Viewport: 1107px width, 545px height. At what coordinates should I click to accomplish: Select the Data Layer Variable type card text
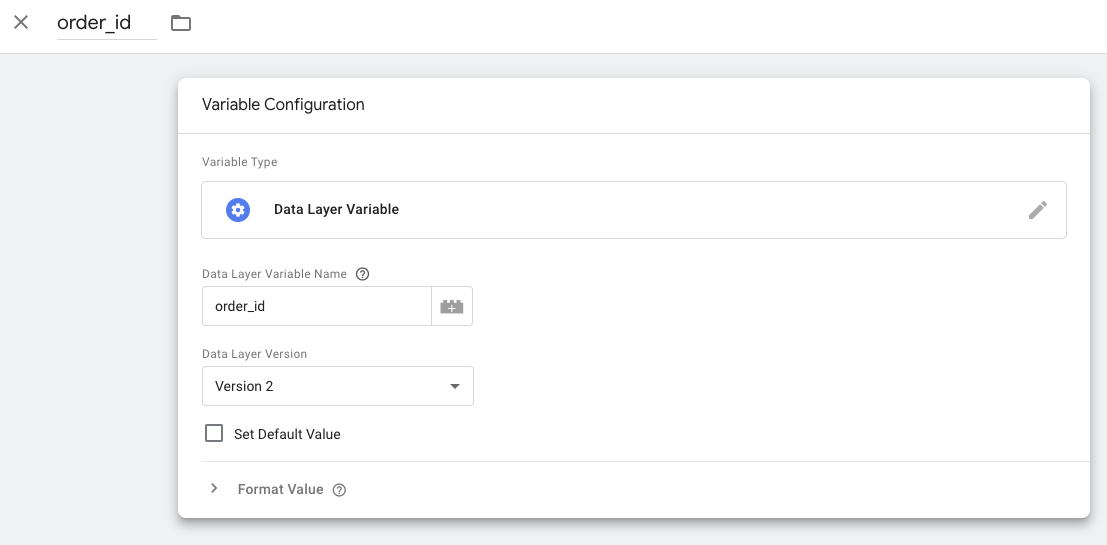coord(336,210)
